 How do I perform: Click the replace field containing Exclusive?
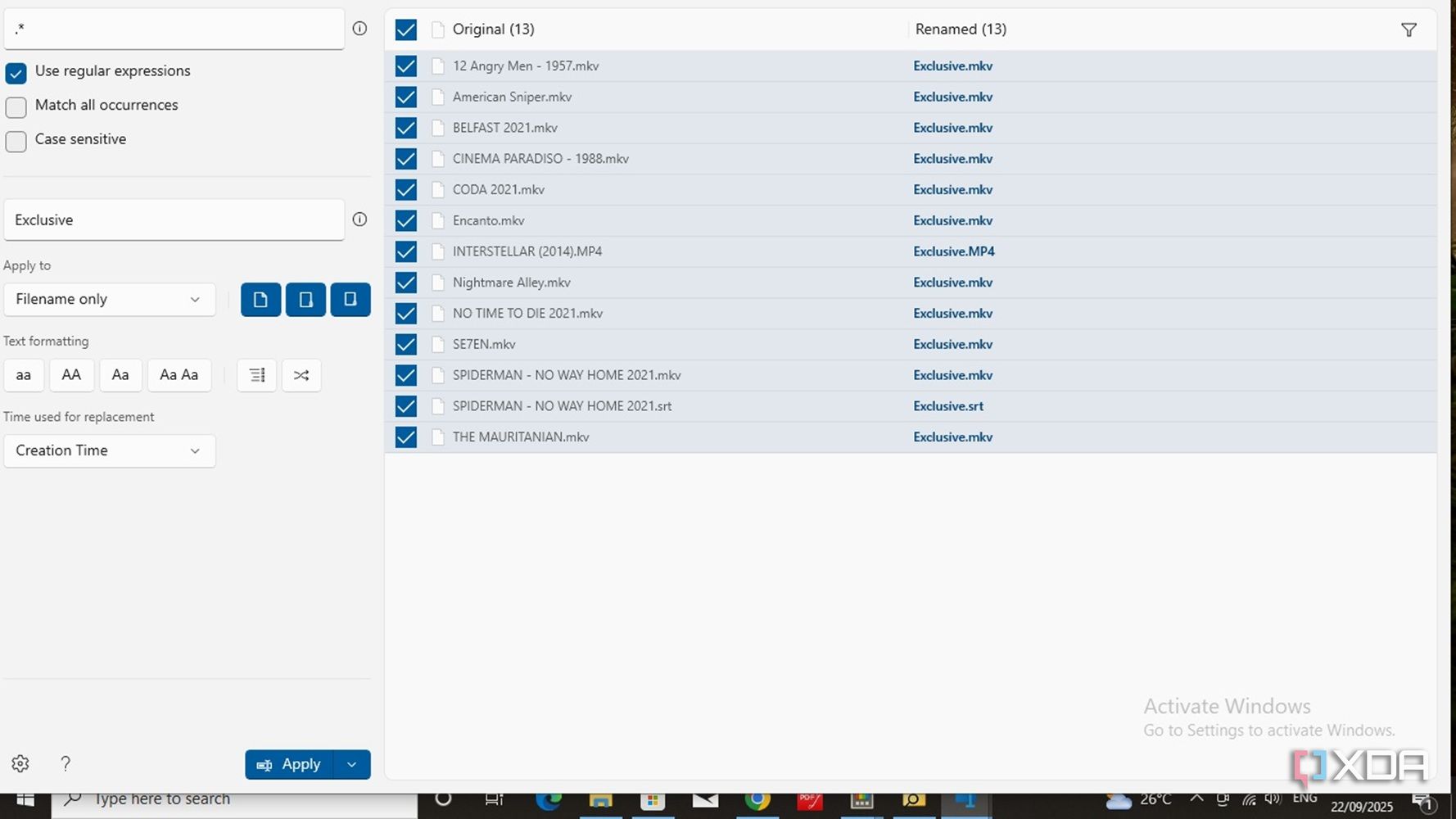click(x=174, y=219)
